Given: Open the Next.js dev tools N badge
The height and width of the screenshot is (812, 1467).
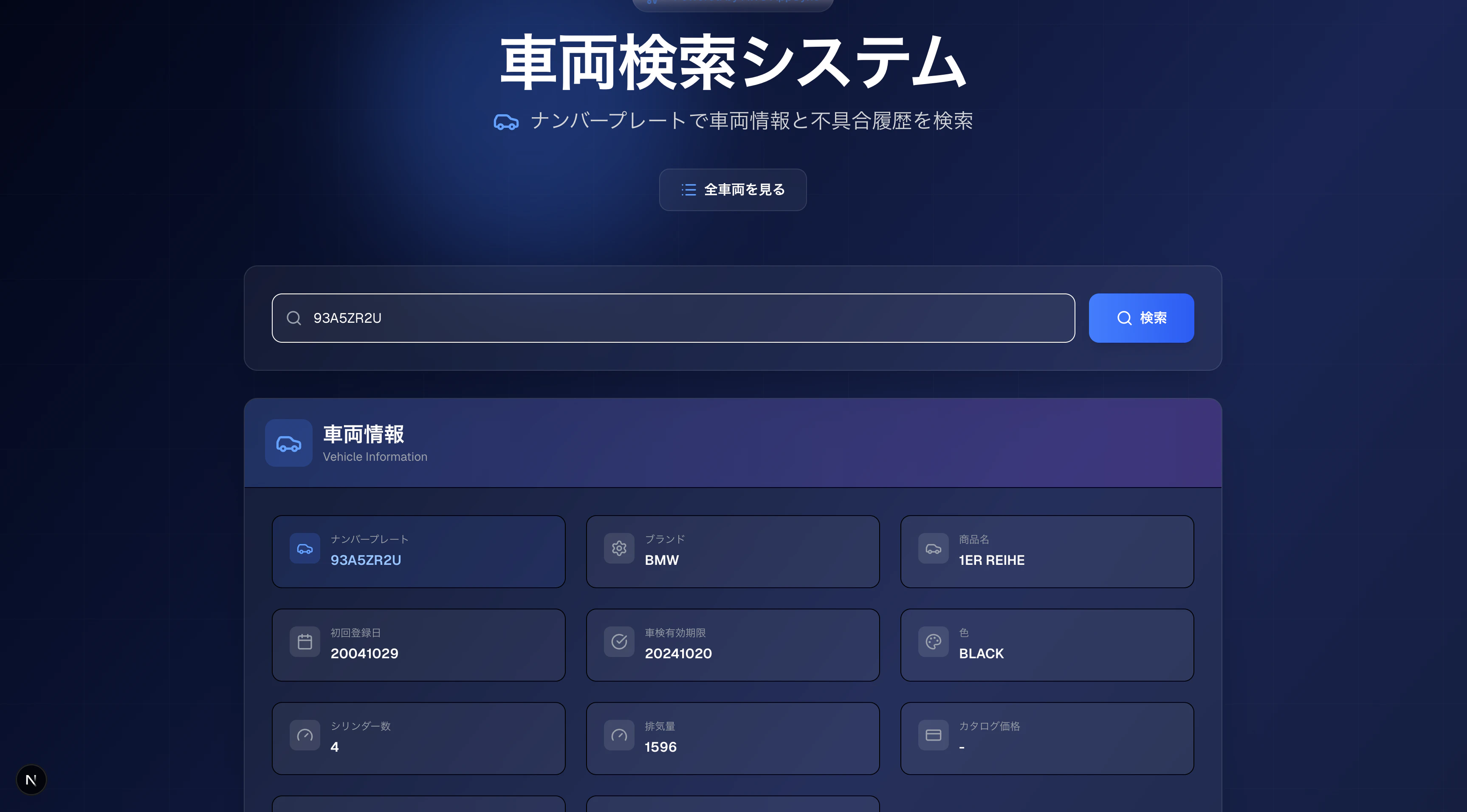Looking at the screenshot, I should 31,780.
